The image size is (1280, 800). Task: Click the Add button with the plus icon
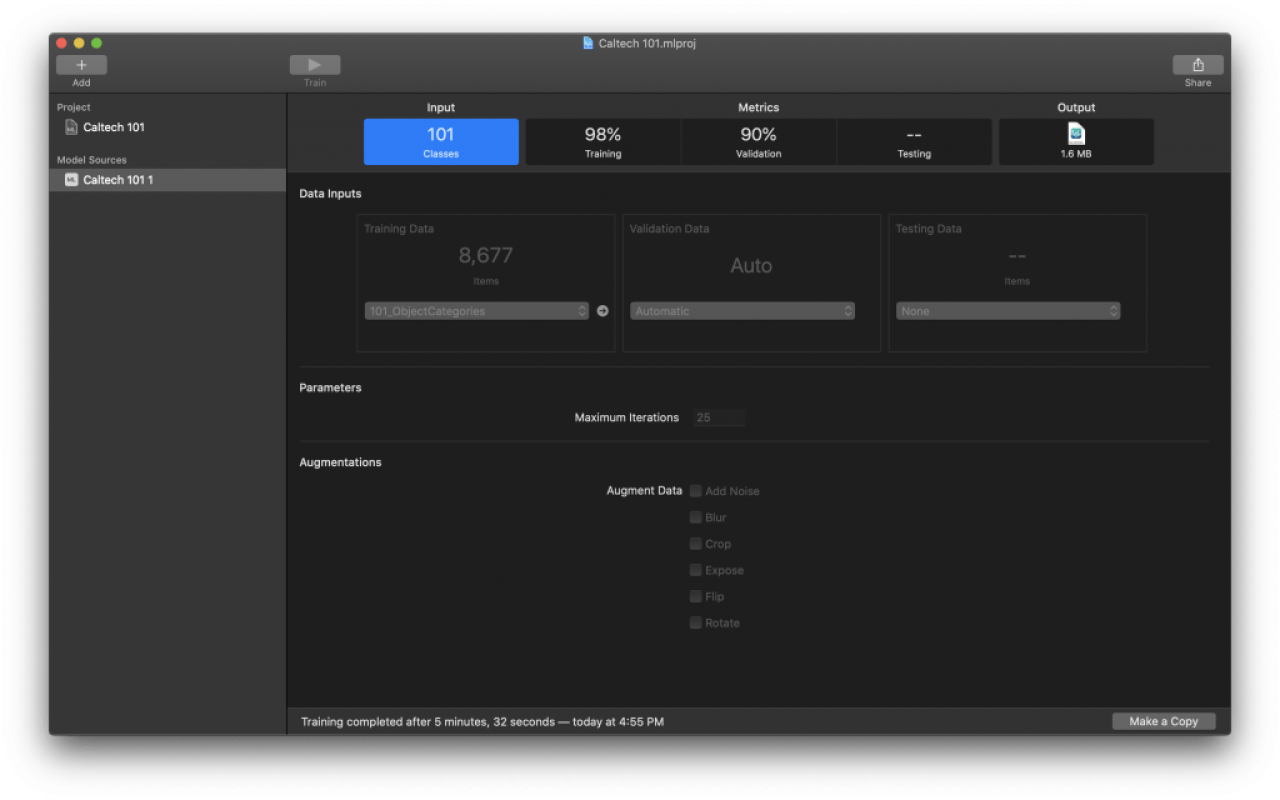81,65
